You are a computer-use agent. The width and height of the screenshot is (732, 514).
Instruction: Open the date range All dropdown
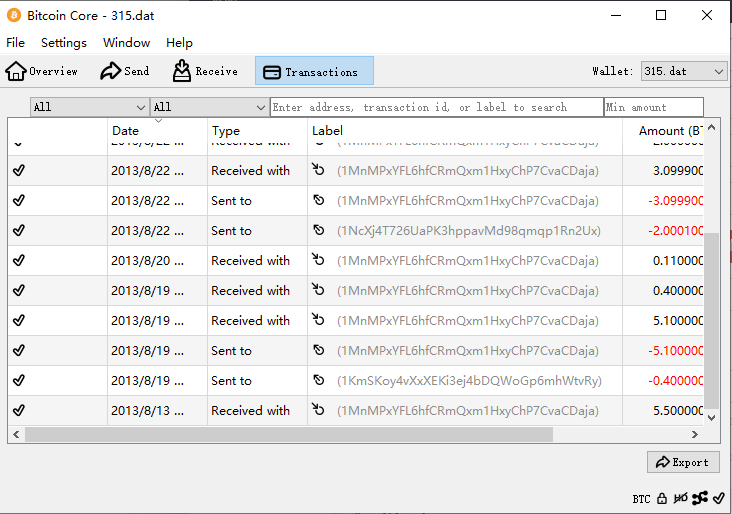click(x=89, y=107)
